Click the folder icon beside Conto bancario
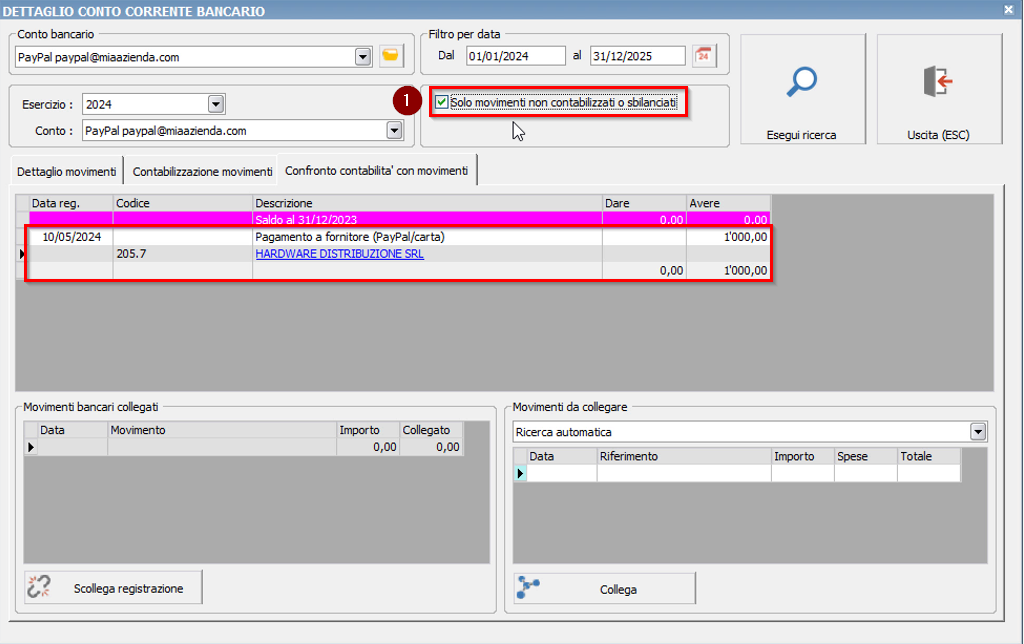Screen dimensions: 1024x644 pyautogui.click(x=391, y=56)
